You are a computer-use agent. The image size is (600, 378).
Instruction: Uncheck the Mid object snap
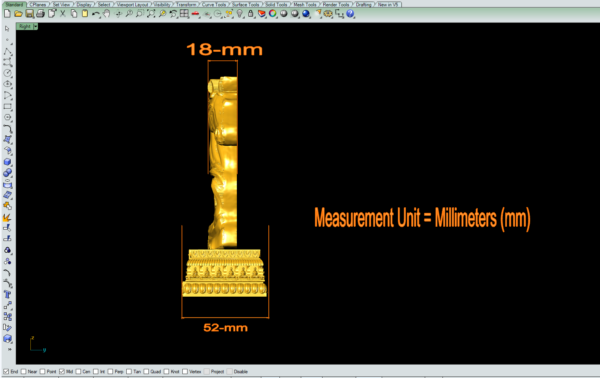pyautogui.click(x=62, y=371)
